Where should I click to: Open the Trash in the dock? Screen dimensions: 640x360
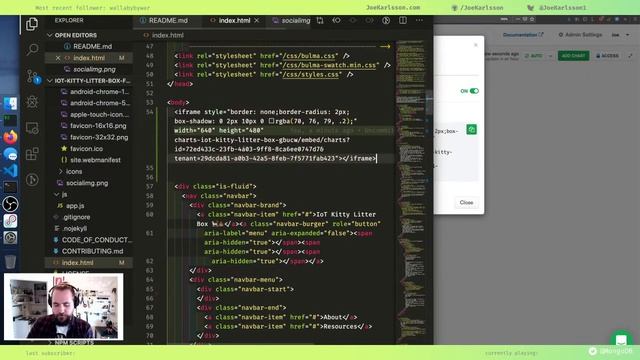click(x=10, y=262)
